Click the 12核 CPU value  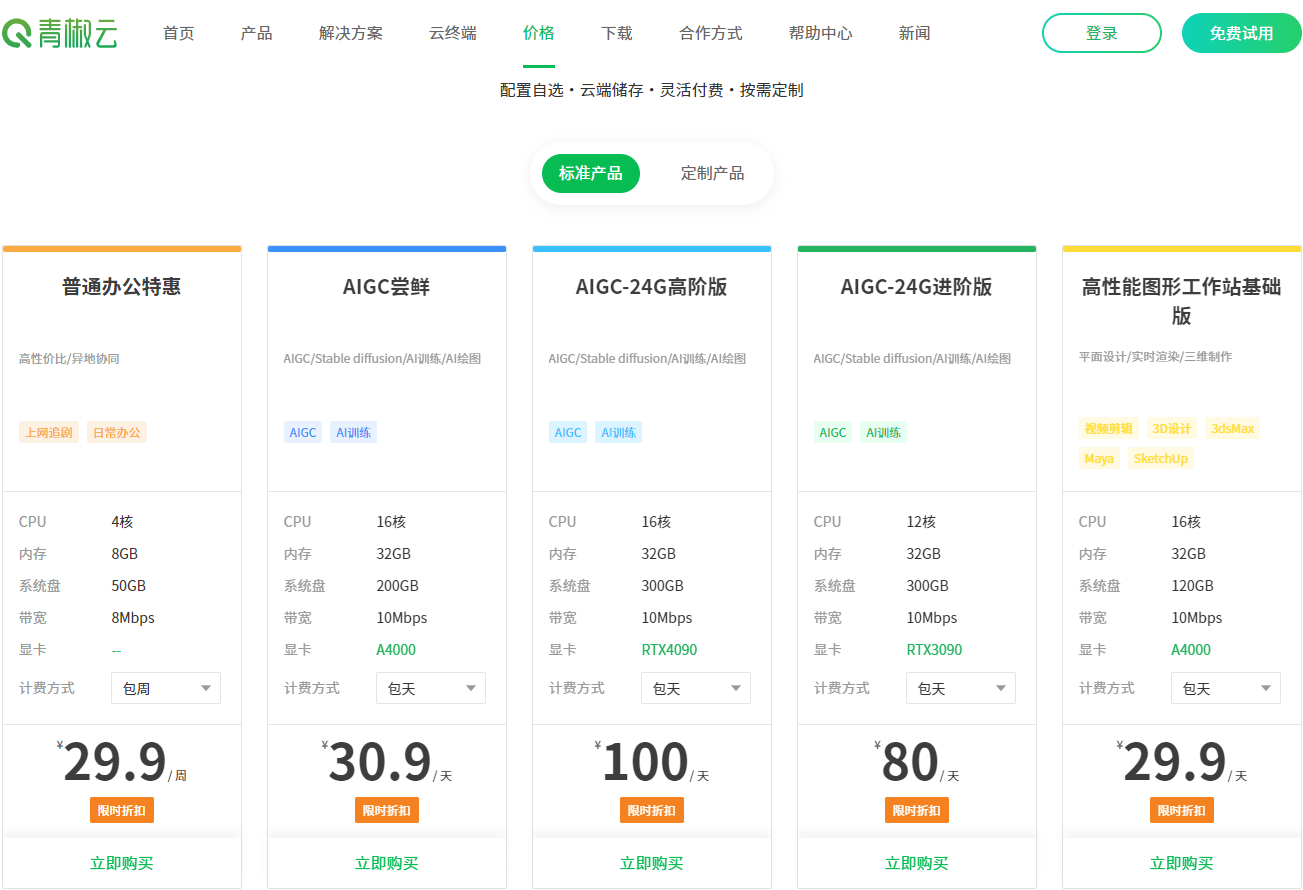click(921, 522)
